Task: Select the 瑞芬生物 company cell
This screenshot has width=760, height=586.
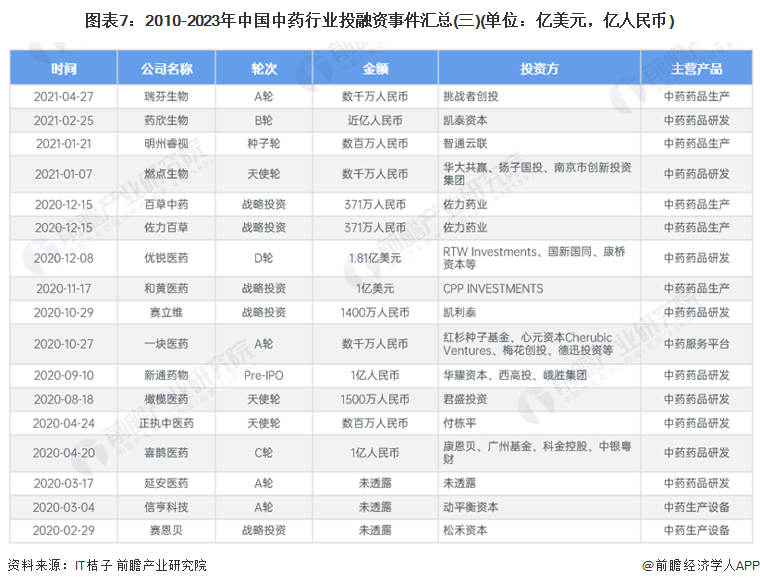Action: [166, 97]
